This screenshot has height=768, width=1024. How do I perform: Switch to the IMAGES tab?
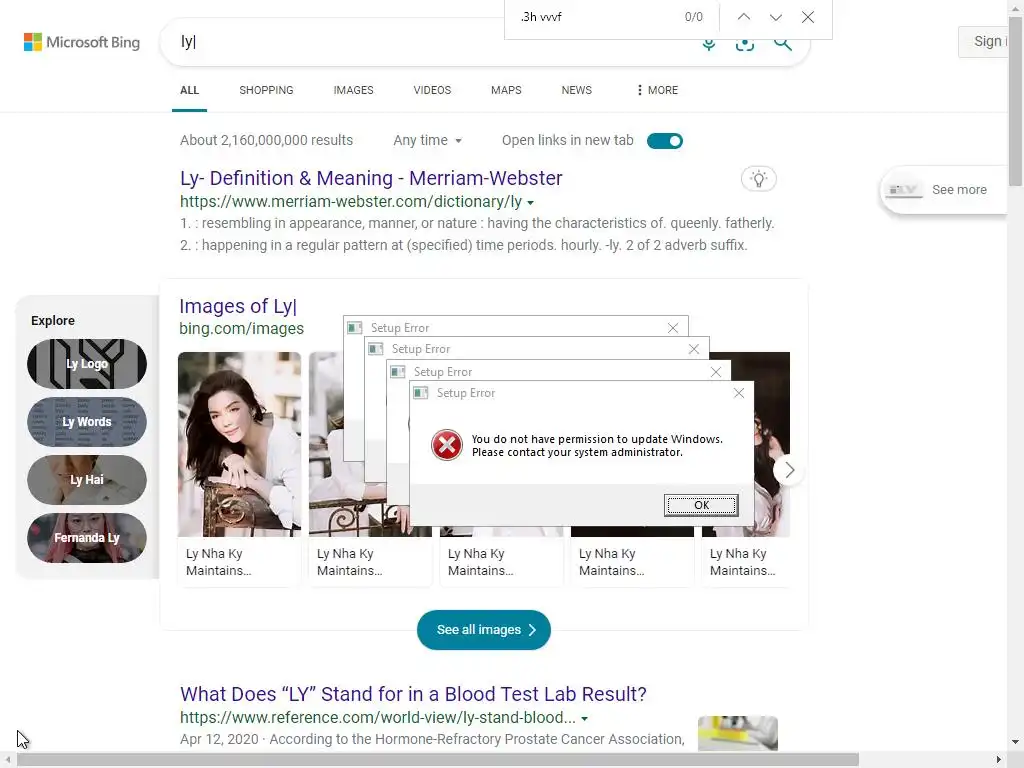coord(353,90)
